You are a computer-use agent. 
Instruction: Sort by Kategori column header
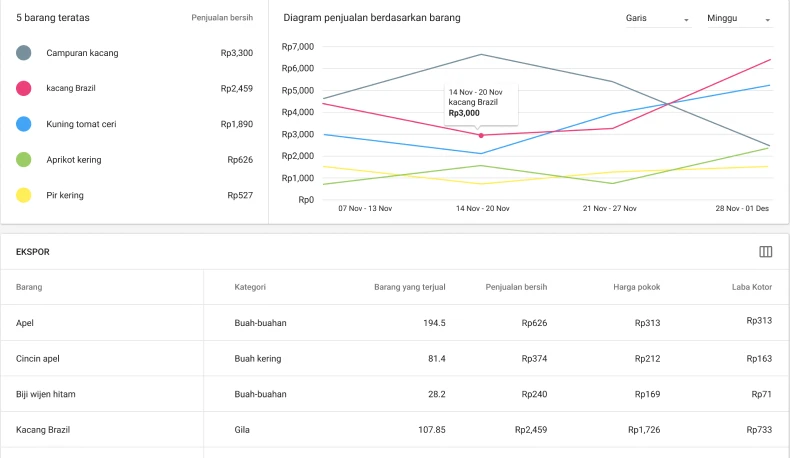coord(249,287)
